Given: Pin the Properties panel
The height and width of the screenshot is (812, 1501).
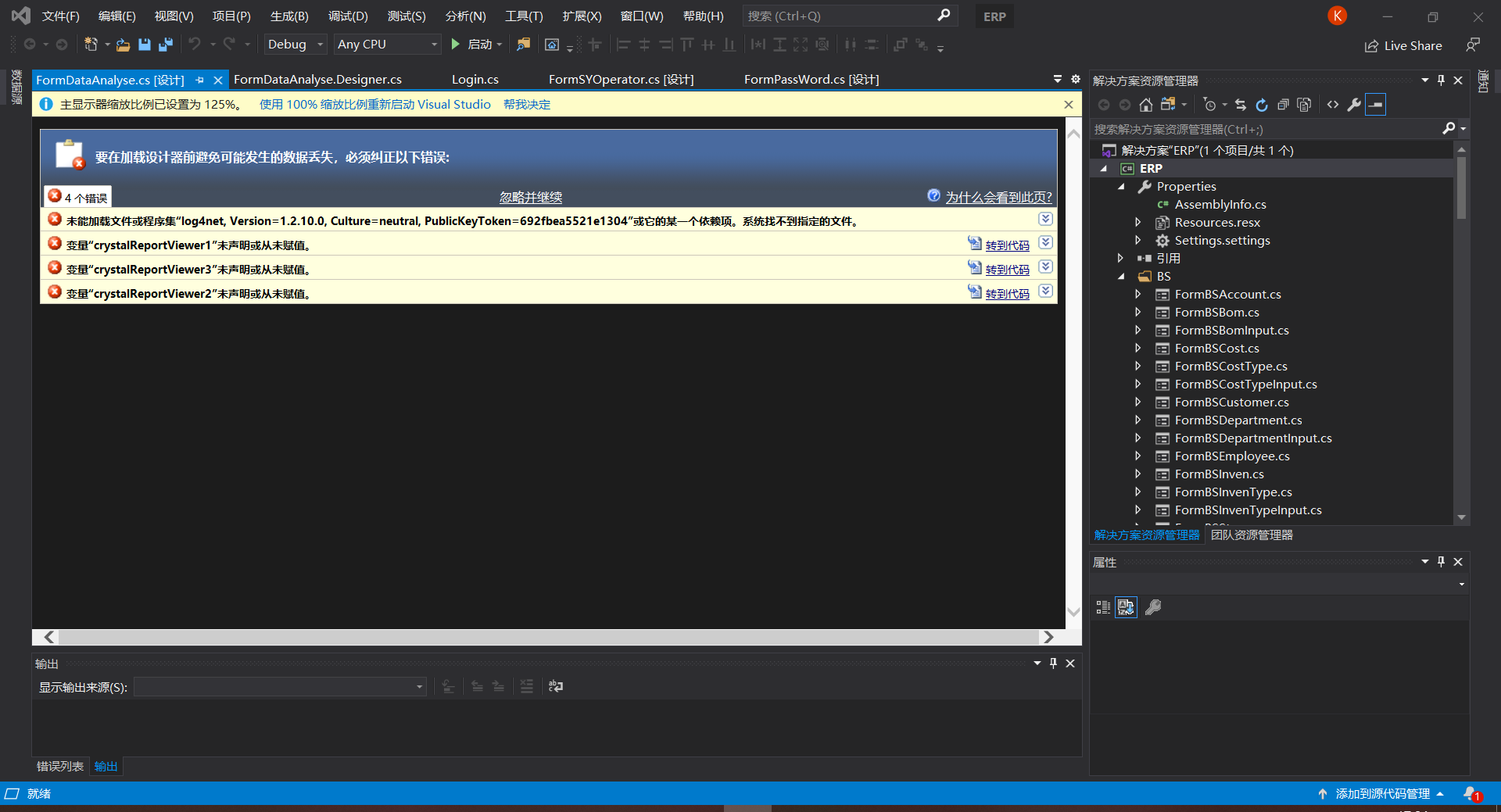Looking at the screenshot, I should click(1441, 562).
